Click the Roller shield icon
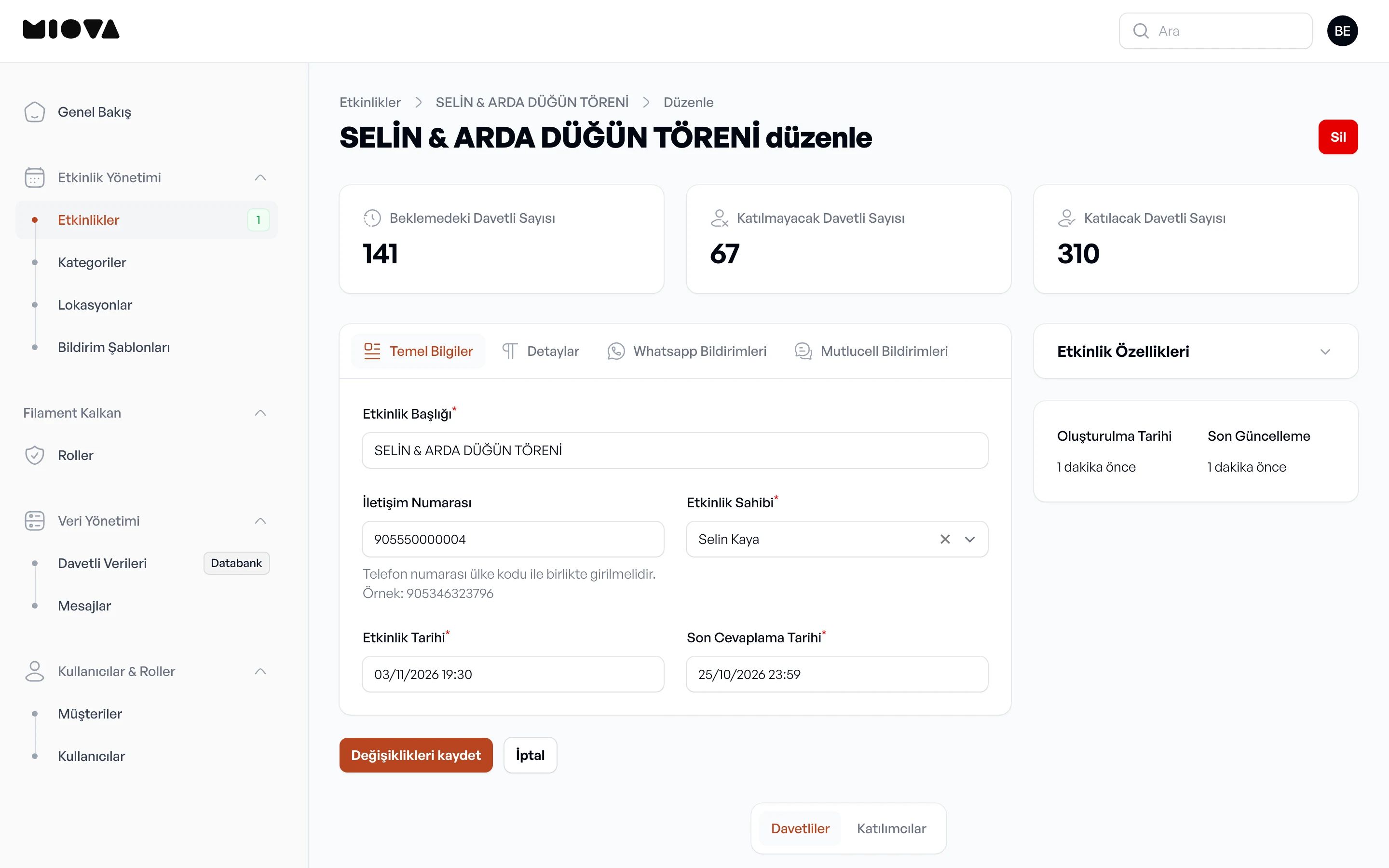Image resolution: width=1389 pixels, height=868 pixels. coord(34,455)
